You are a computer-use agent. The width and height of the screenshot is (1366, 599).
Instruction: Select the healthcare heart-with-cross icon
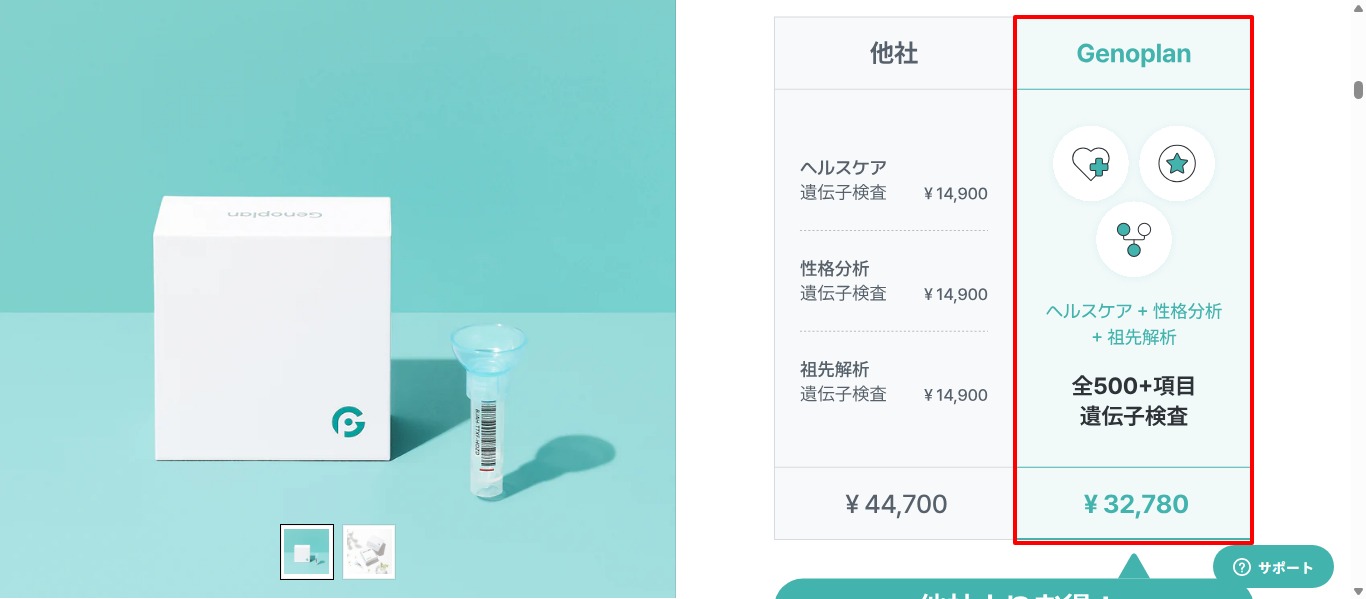[1092, 163]
